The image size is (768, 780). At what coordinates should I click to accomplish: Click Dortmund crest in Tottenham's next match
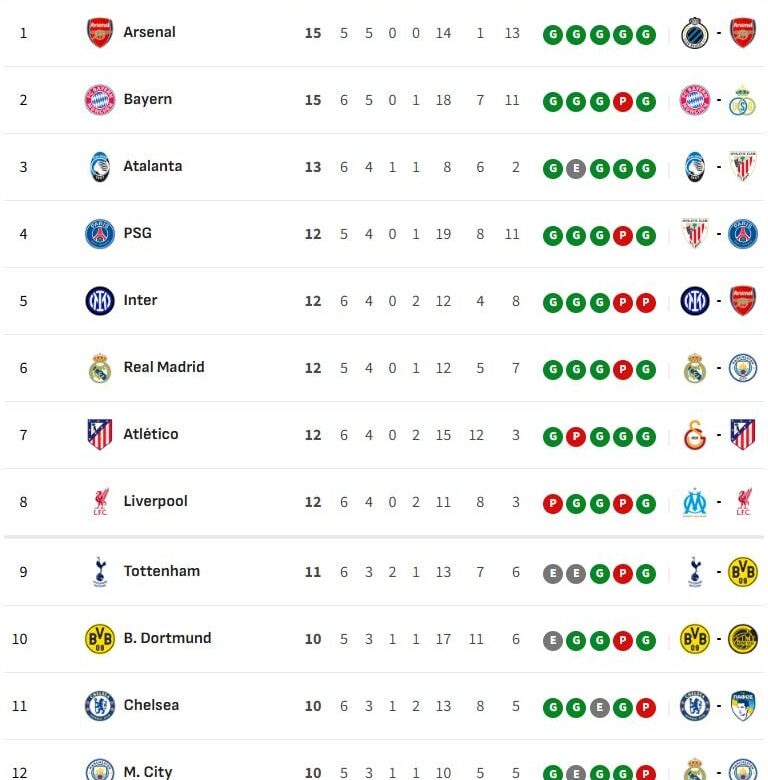point(743,572)
